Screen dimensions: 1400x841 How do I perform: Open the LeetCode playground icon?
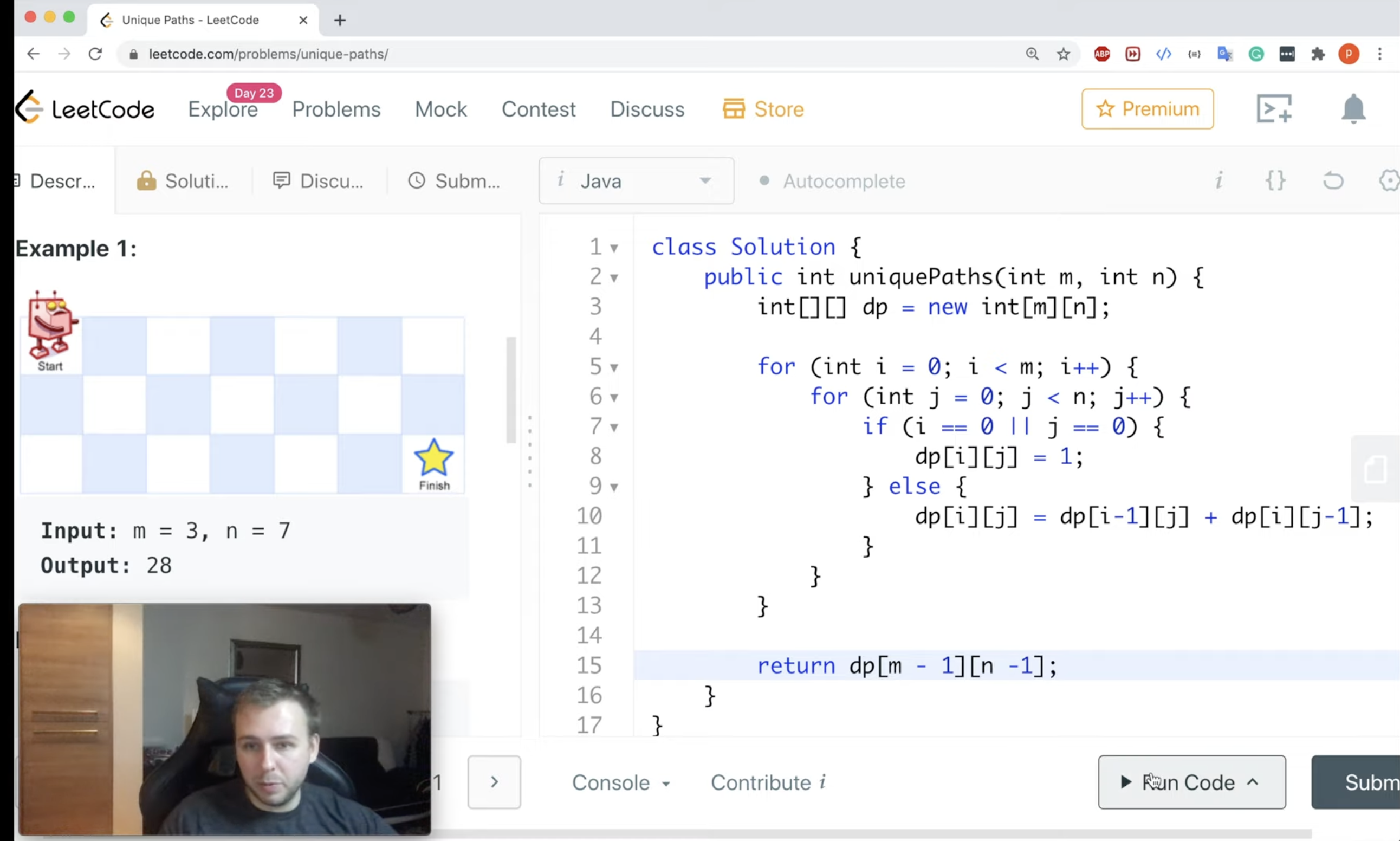[x=1274, y=108]
